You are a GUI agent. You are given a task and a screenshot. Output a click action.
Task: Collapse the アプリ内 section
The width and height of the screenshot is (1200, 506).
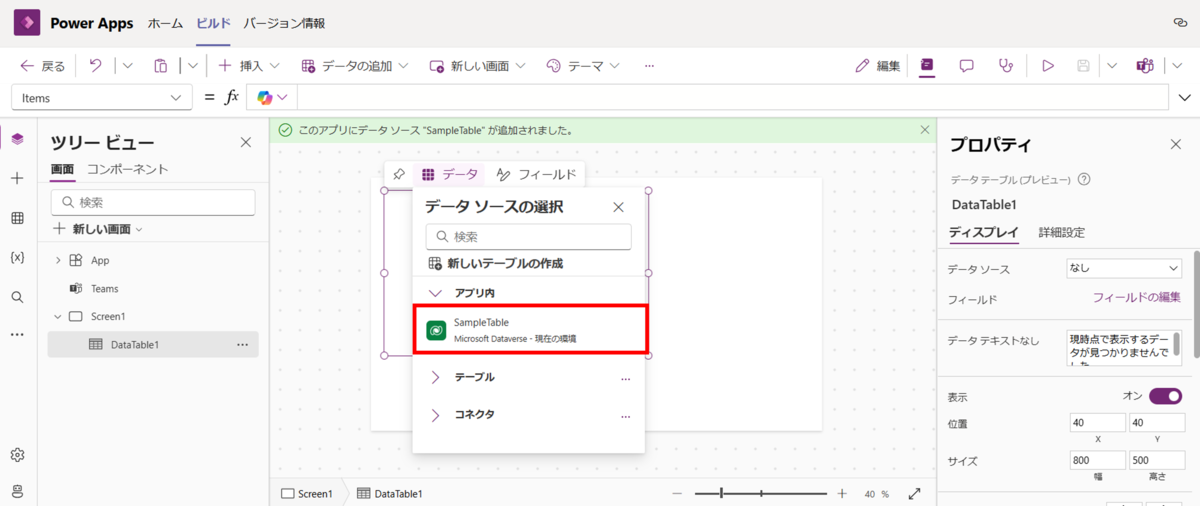tap(435, 293)
